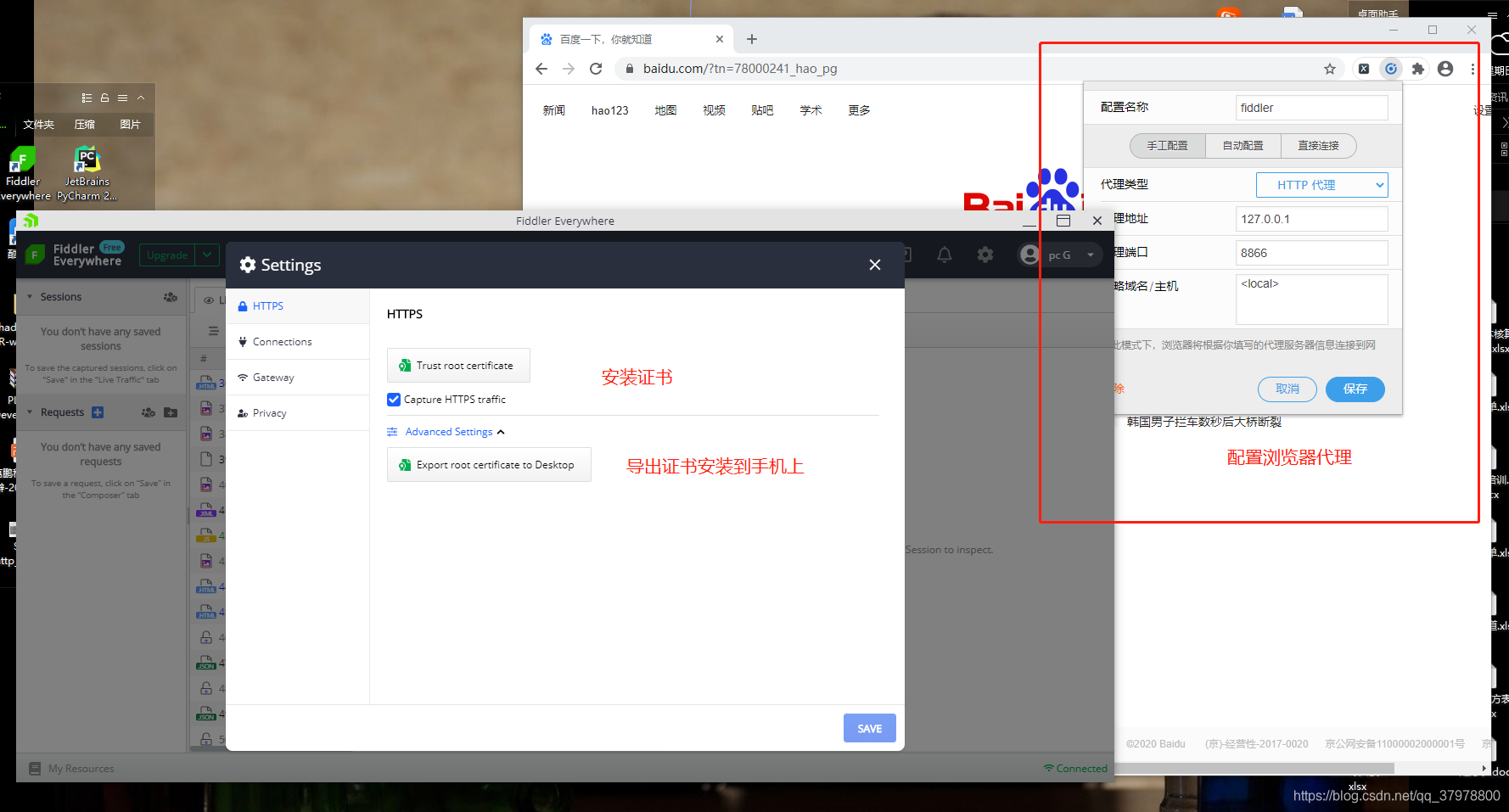The image size is (1509, 812).
Task: Click Export root certificate to Desktop
Action: (489, 465)
